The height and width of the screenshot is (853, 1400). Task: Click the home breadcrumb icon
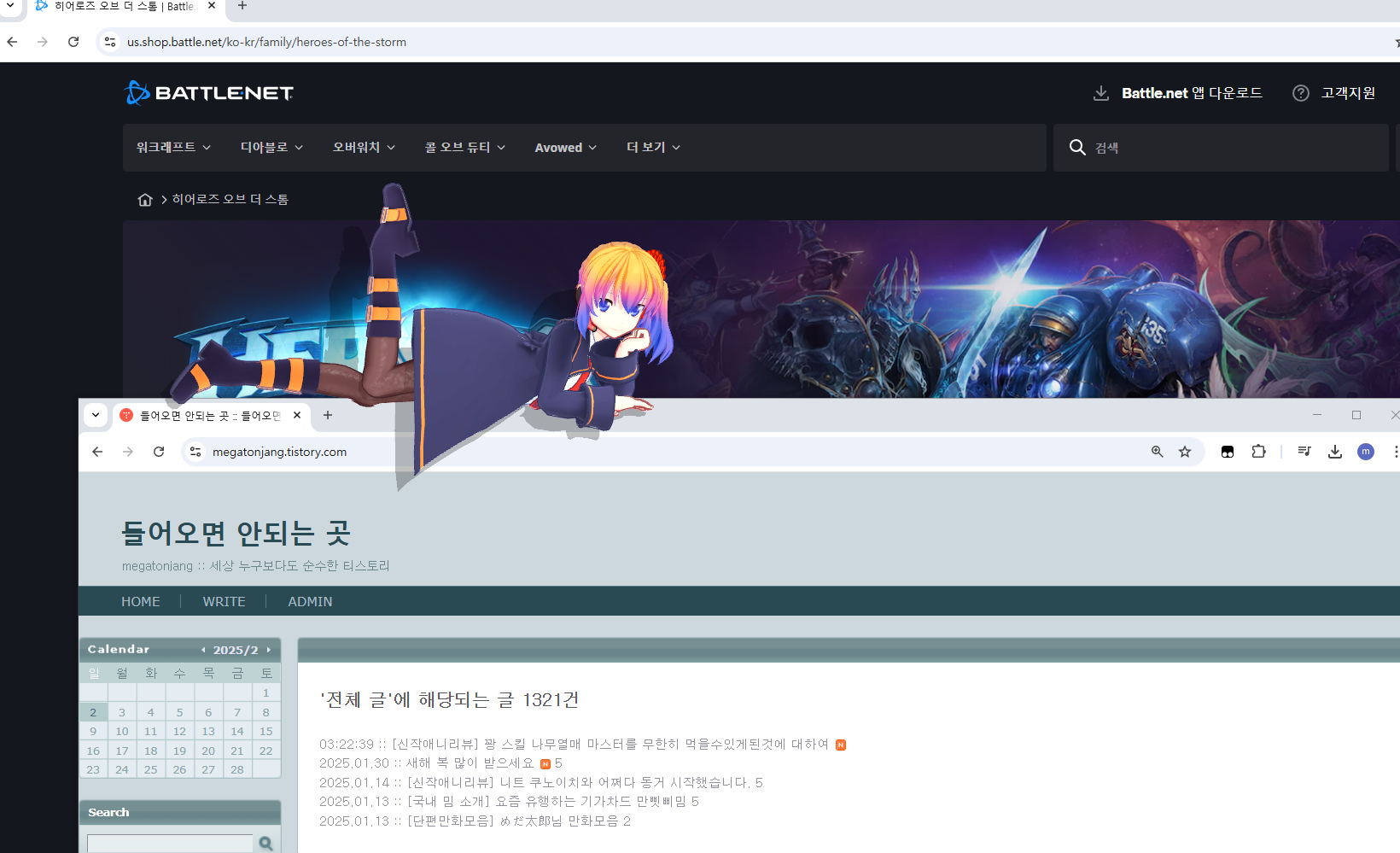pyautogui.click(x=145, y=200)
